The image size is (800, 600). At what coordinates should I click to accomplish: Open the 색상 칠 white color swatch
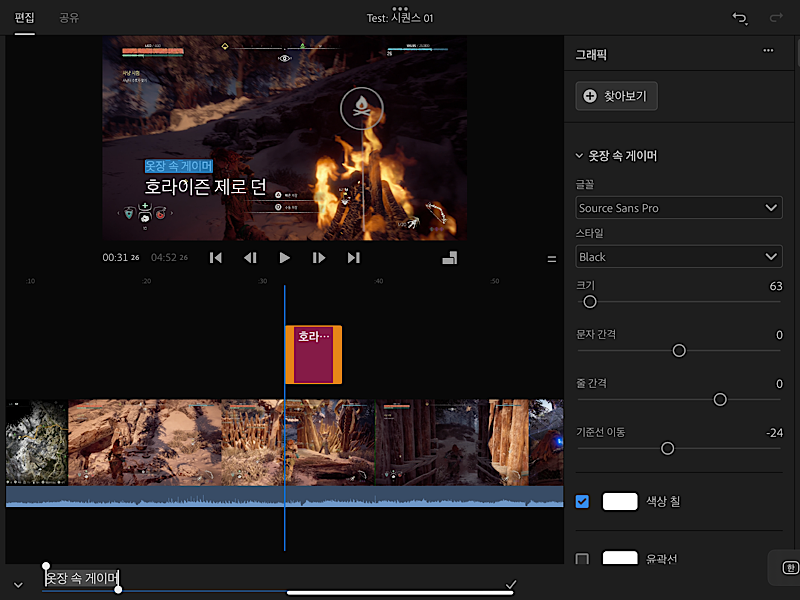[620, 502]
